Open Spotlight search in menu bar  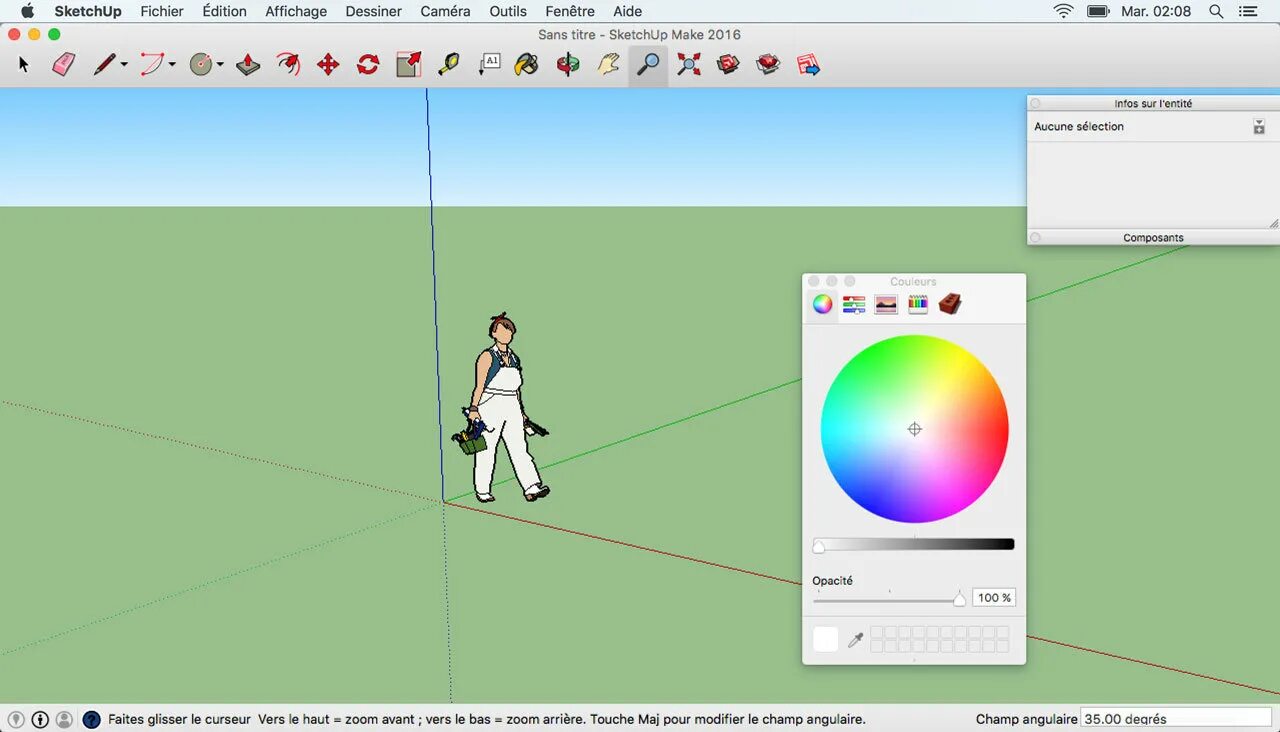(x=1216, y=11)
